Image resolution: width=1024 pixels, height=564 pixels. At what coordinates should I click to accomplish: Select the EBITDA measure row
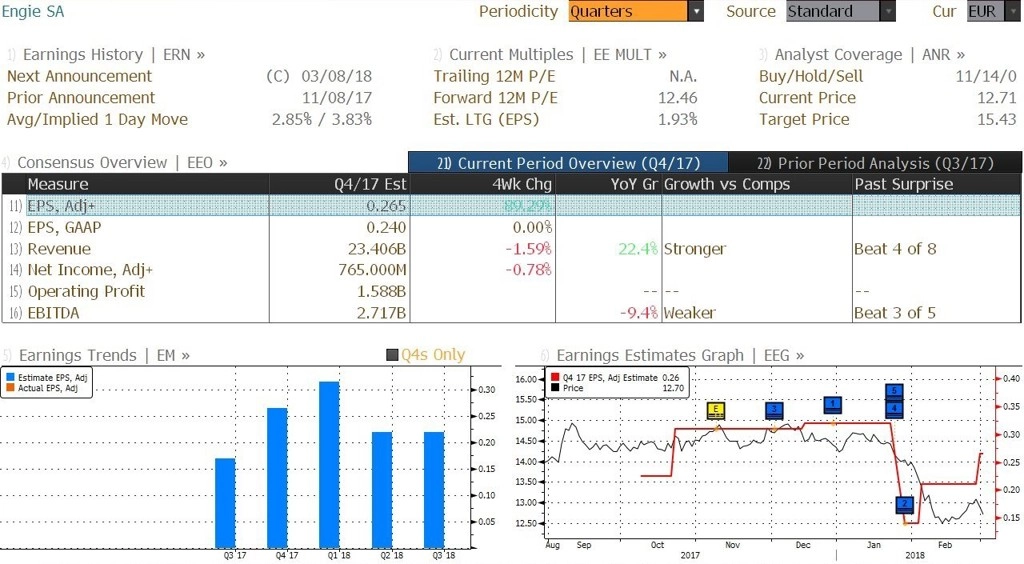tap(511, 313)
